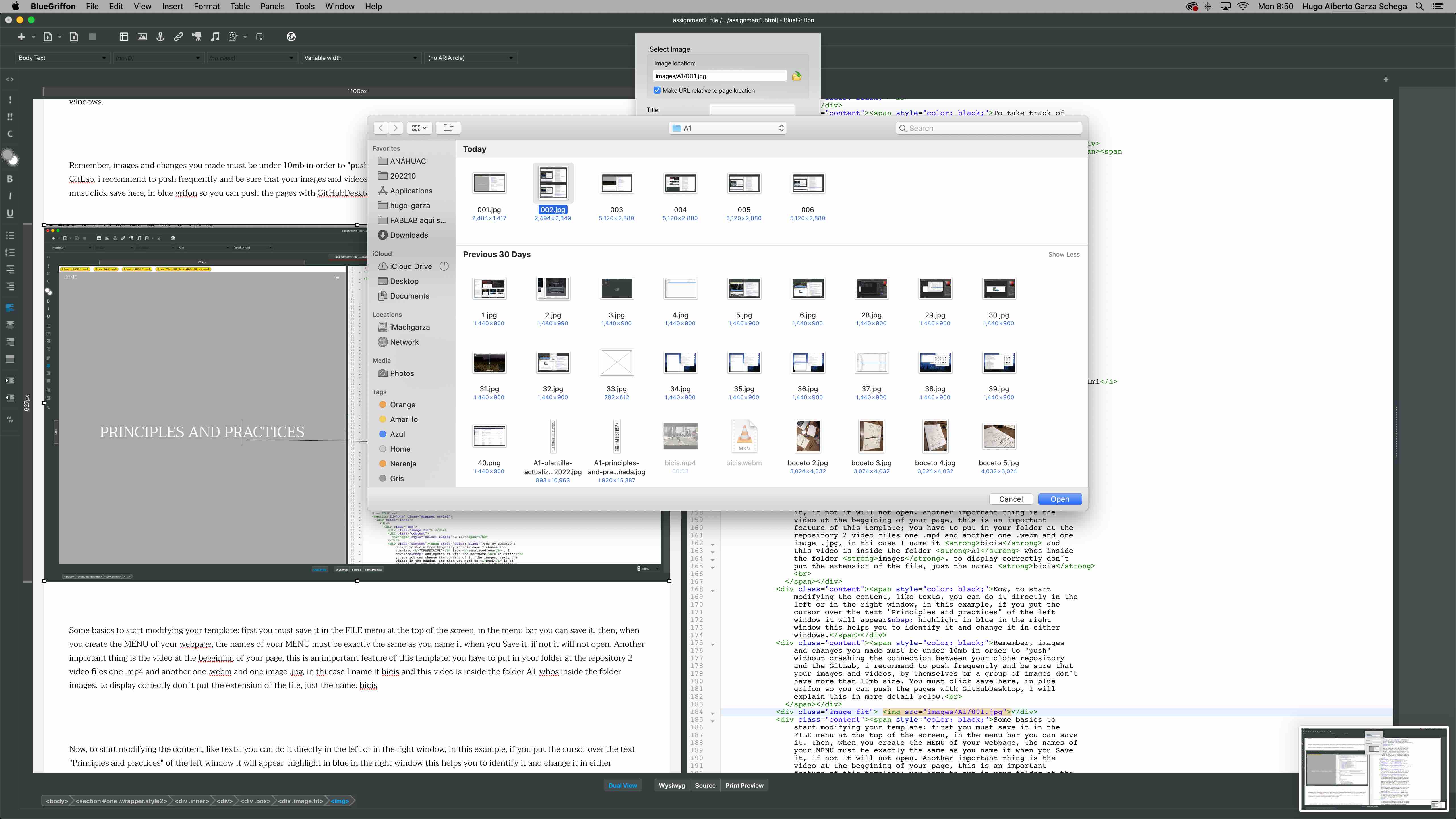Open the Body Text paragraph format dropdown
This screenshot has height=819, width=1456.
tap(62, 58)
